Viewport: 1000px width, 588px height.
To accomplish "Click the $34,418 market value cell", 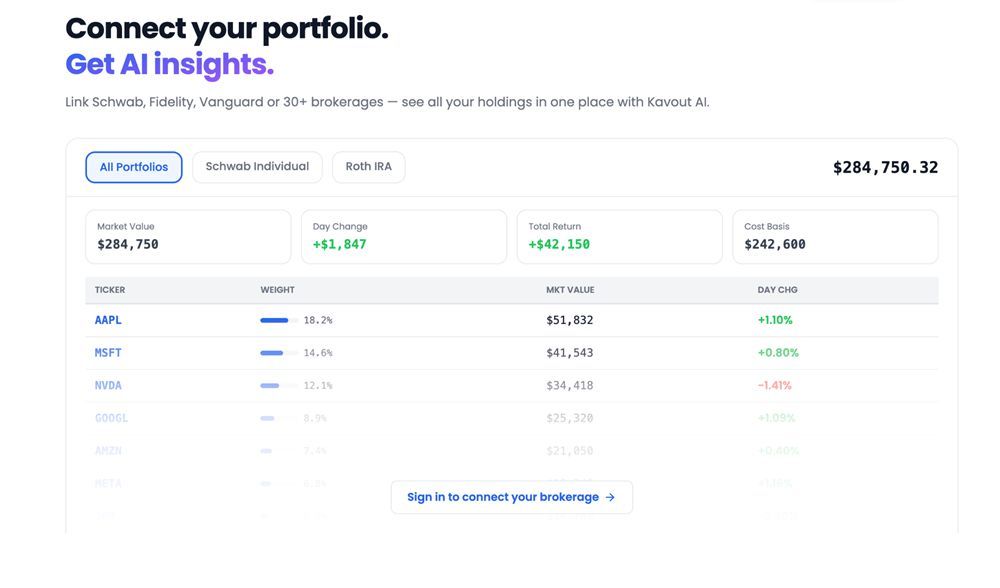I will [x=570, y=385].
